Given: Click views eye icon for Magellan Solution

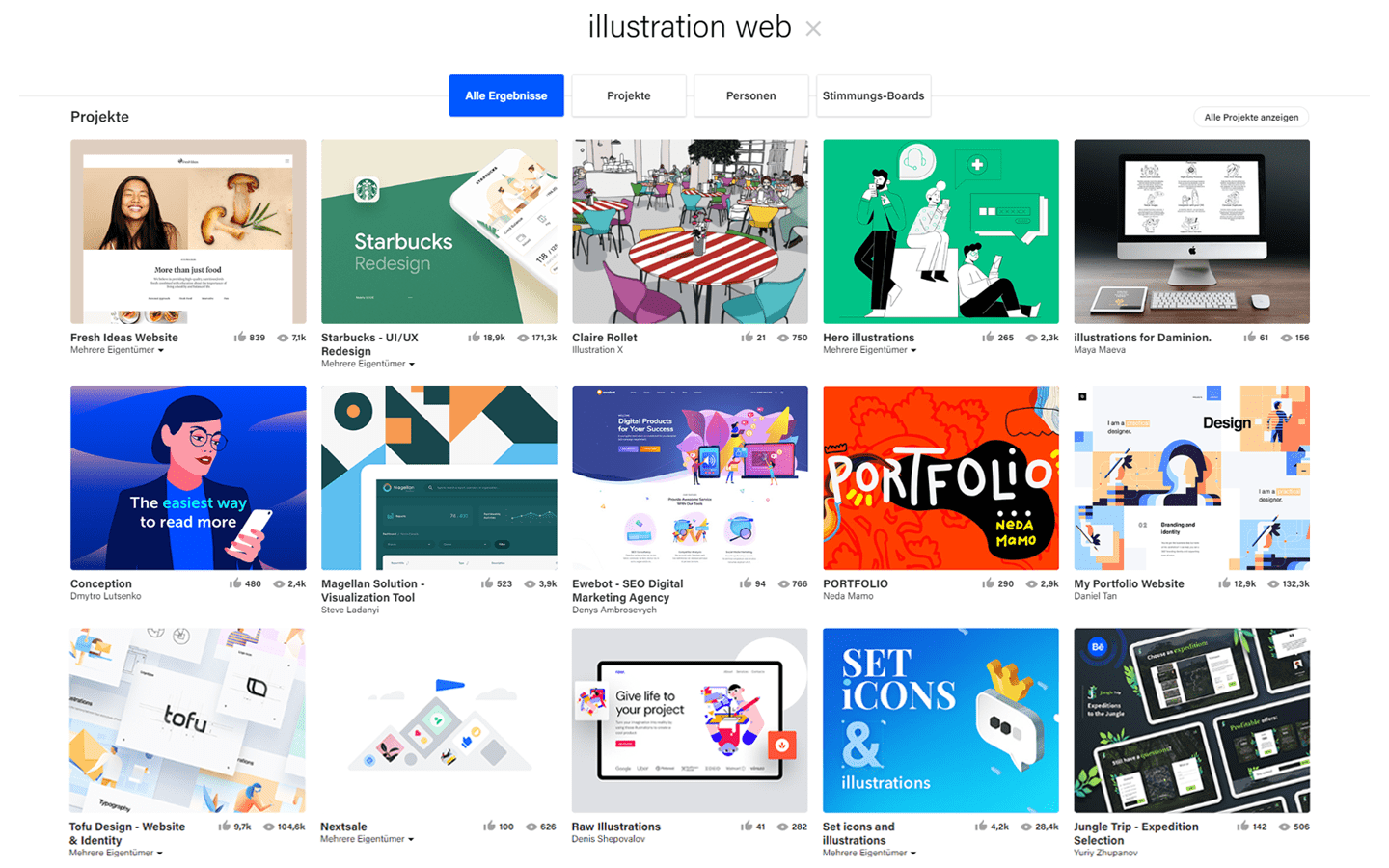Looking at the screenshot, I should 530,583.
